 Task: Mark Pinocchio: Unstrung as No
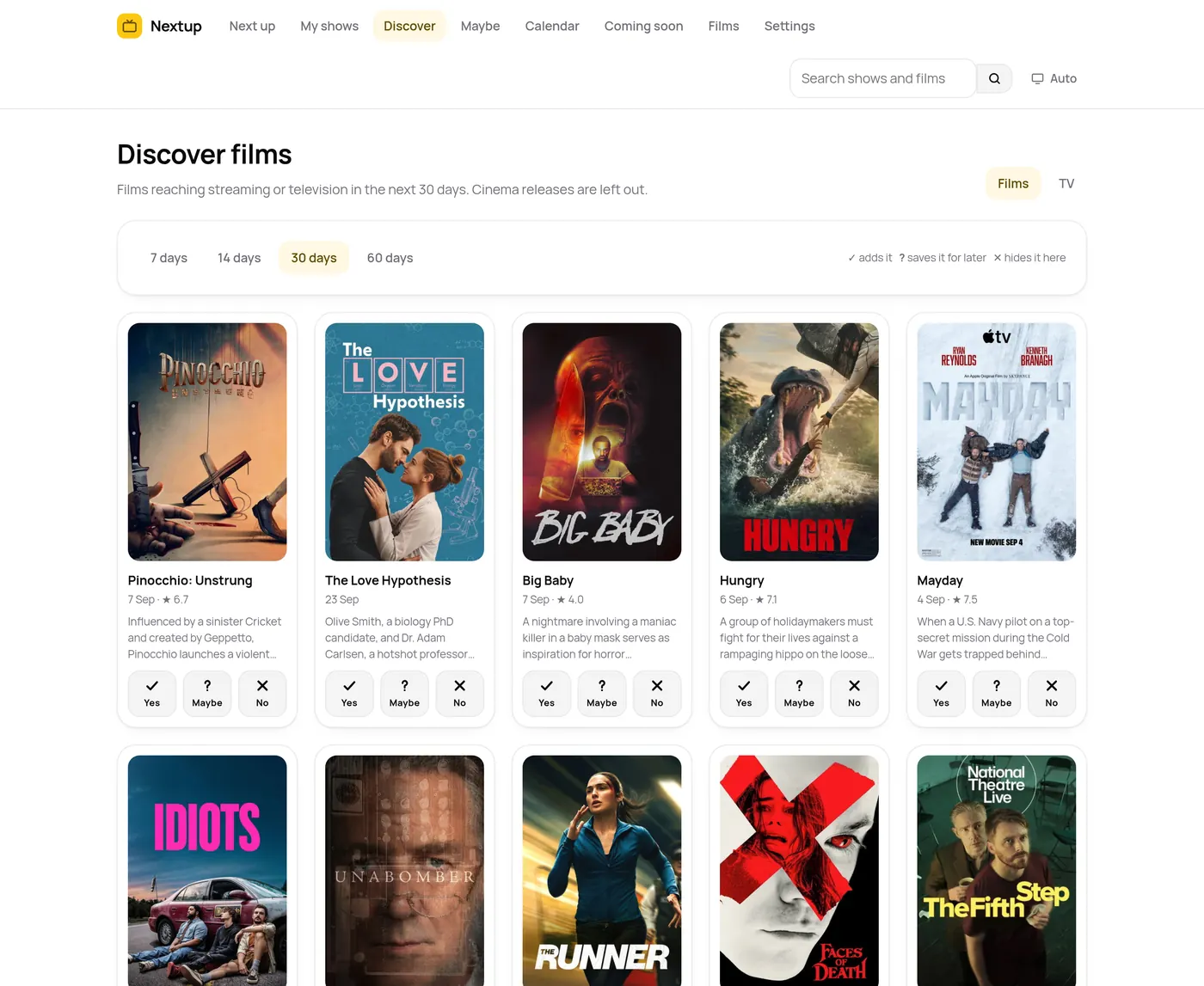(x=262, y=694)
